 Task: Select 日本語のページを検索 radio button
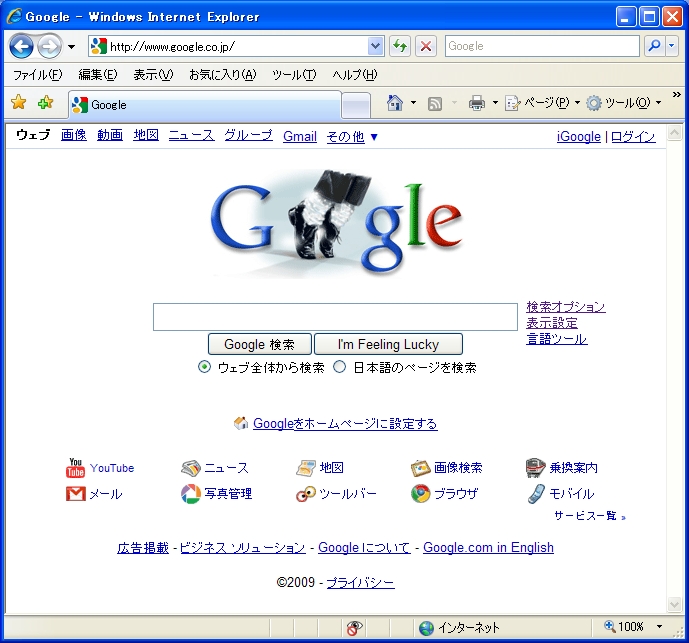[x=339, y=367]
